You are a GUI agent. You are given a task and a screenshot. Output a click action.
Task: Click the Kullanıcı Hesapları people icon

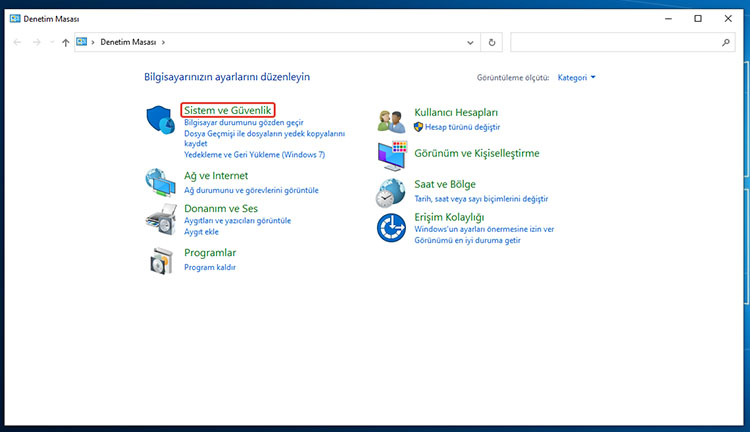click(x=391, y=120)
